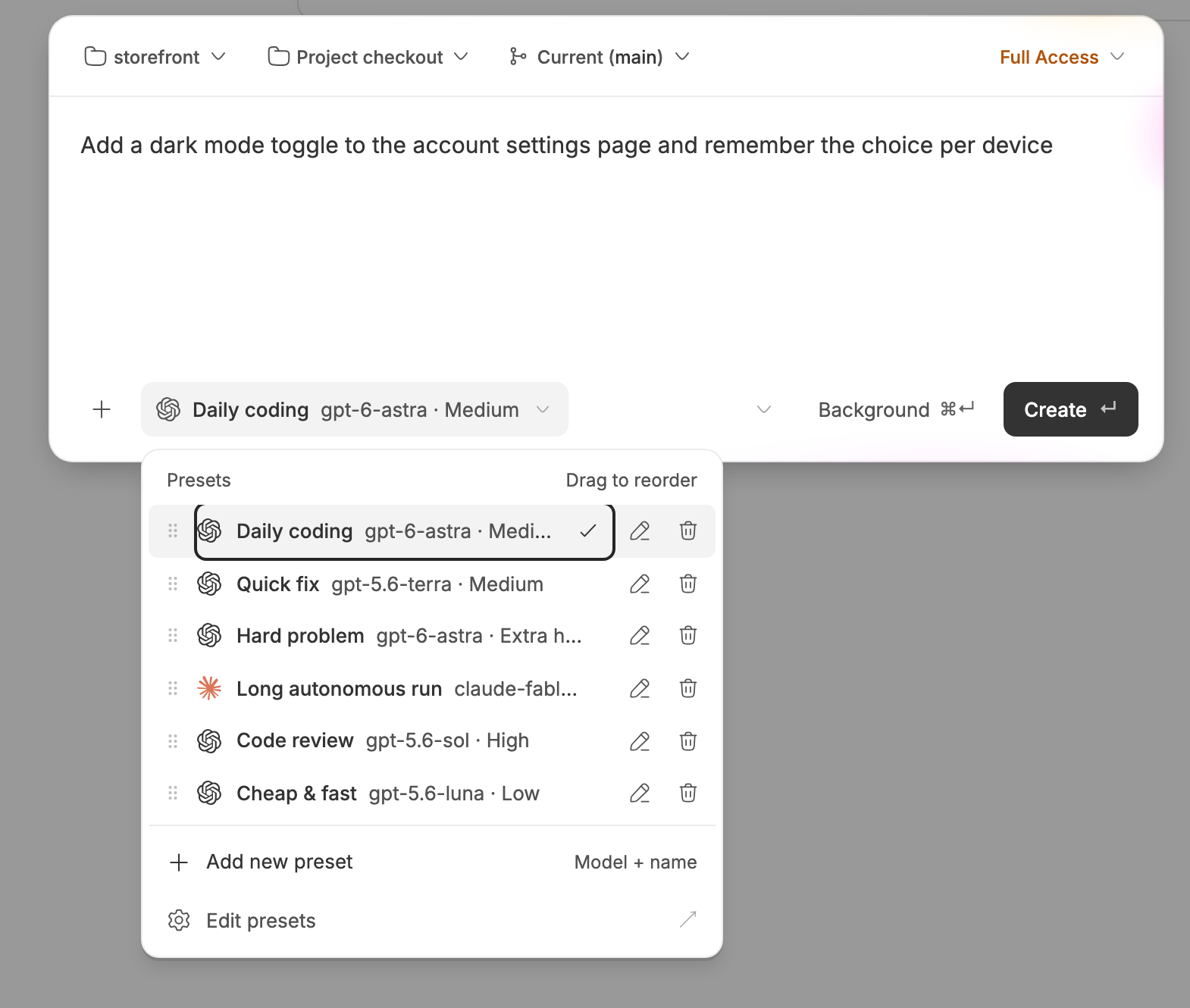
Task: Delete the Daily coding preset with its trash icon
Action: [688, 531]
